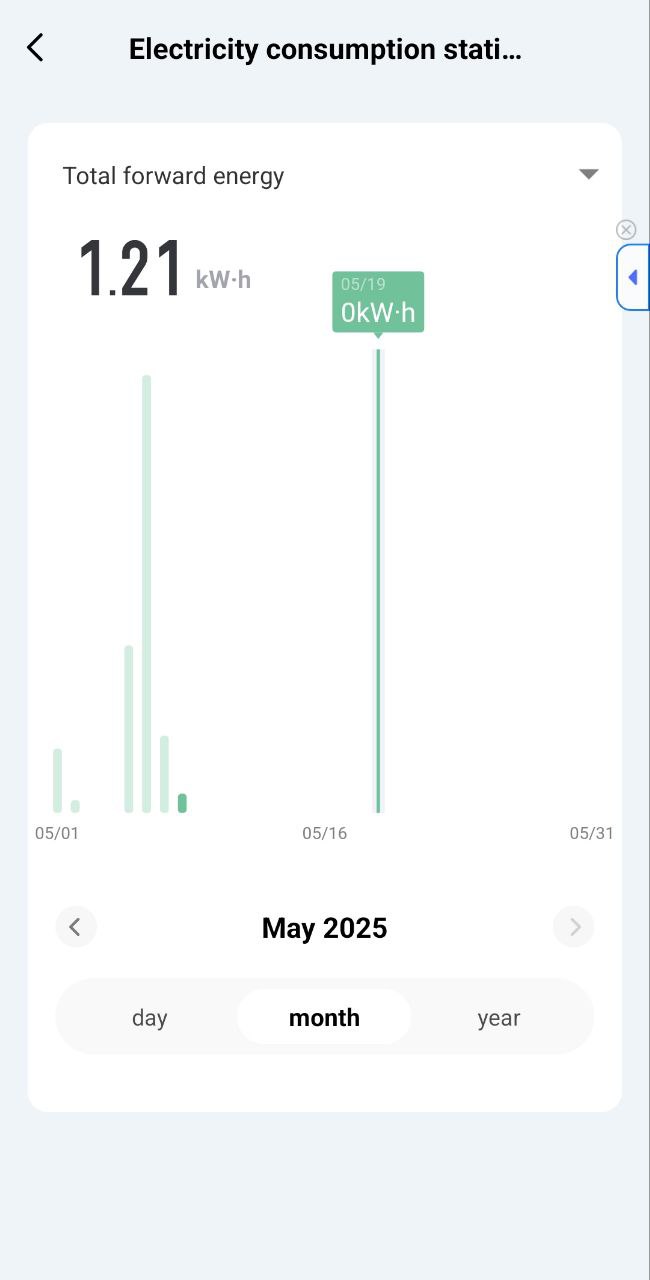Expand the blue side panel arrow tab

pyautogui.click(x=633, y=277)
